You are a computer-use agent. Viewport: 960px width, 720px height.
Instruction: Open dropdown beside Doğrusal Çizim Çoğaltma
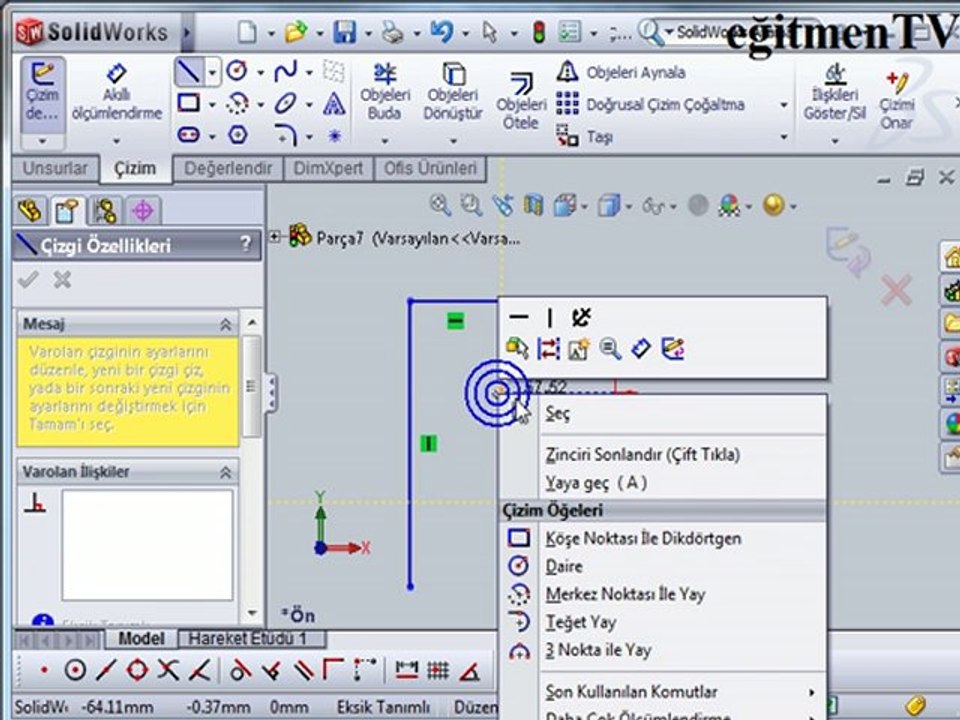pyautogui.click(x=784, y=105)
